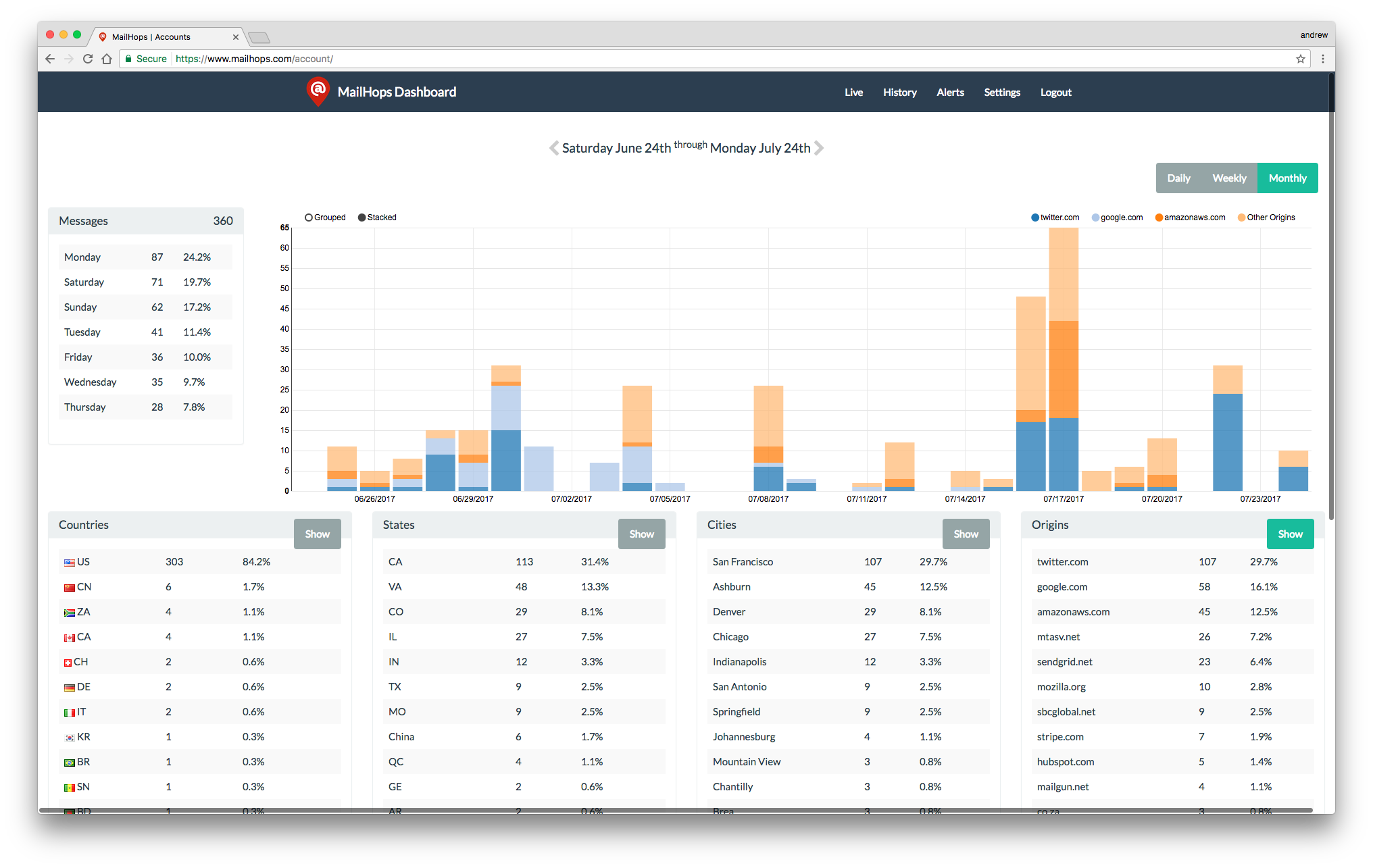Click the URL address bar

tap(716, 59)
